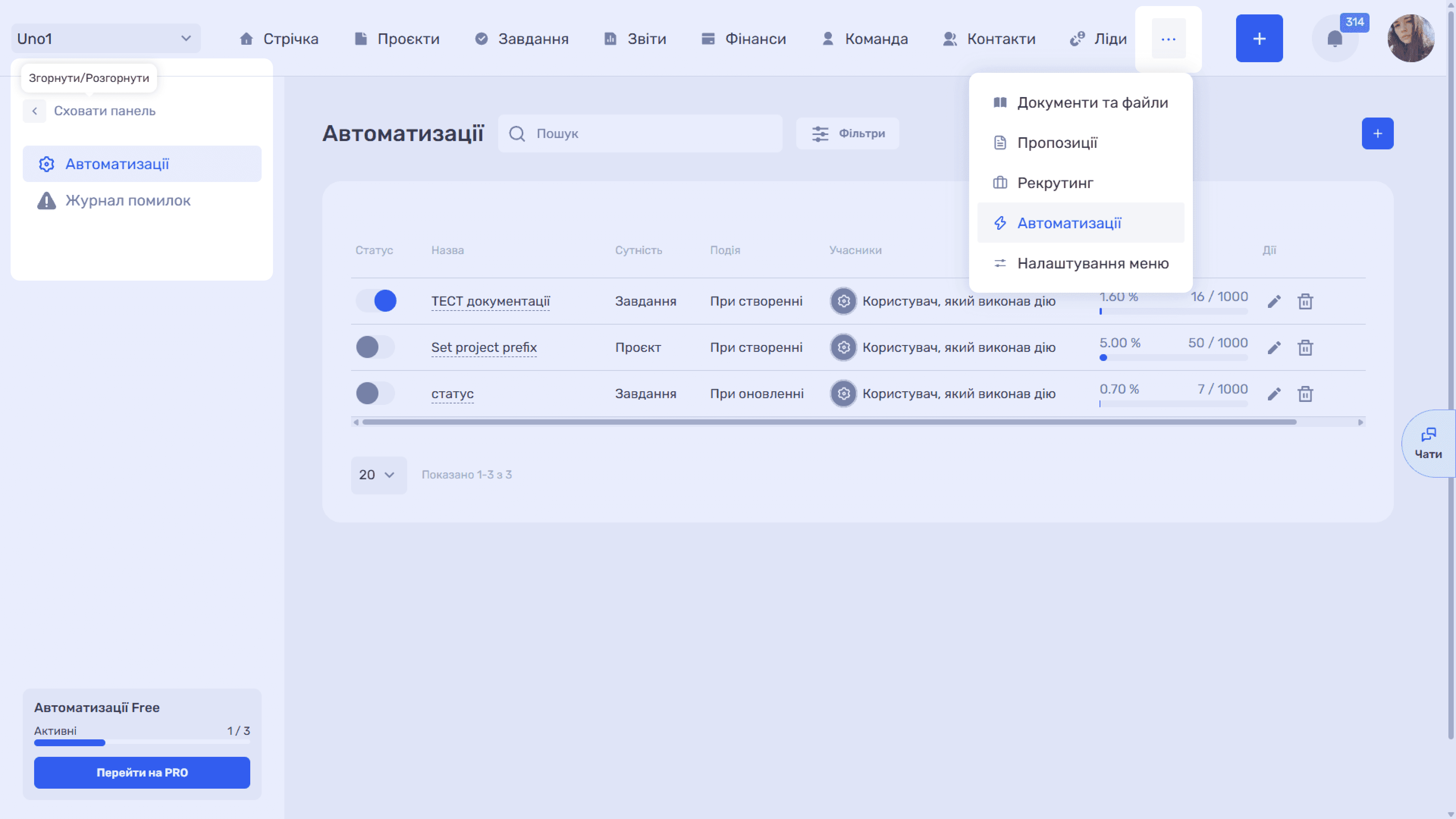Edit the ТЕСТ документації automation

coord(1274,301)
